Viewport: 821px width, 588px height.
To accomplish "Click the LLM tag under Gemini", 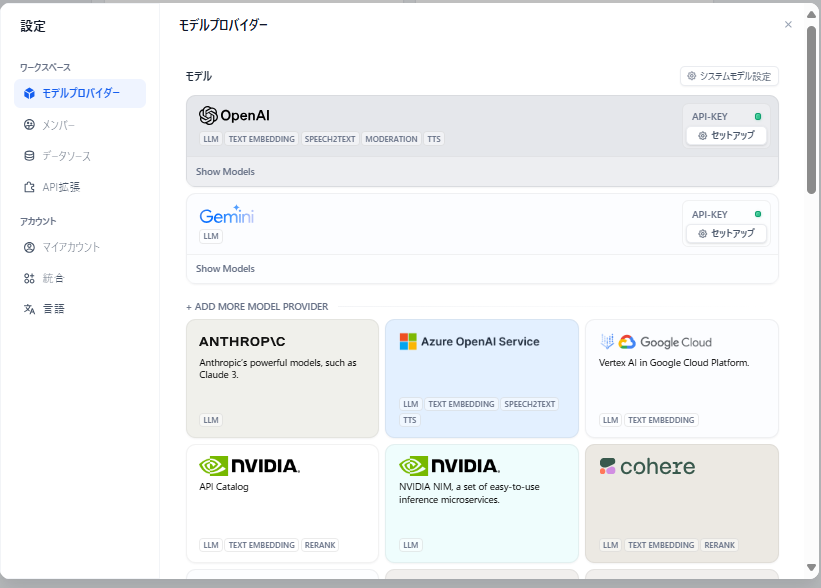I will pos(211,236).
